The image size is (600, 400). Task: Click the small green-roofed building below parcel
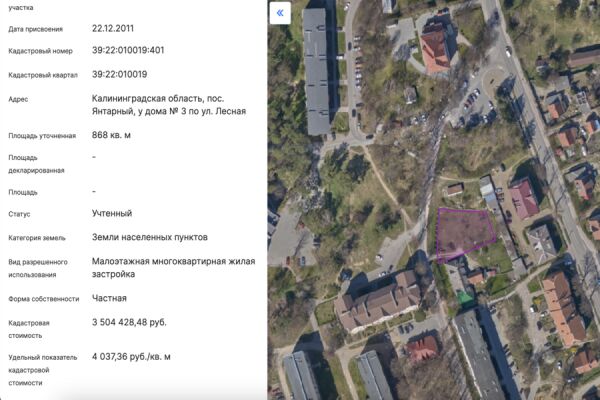[x=466, y=297]
